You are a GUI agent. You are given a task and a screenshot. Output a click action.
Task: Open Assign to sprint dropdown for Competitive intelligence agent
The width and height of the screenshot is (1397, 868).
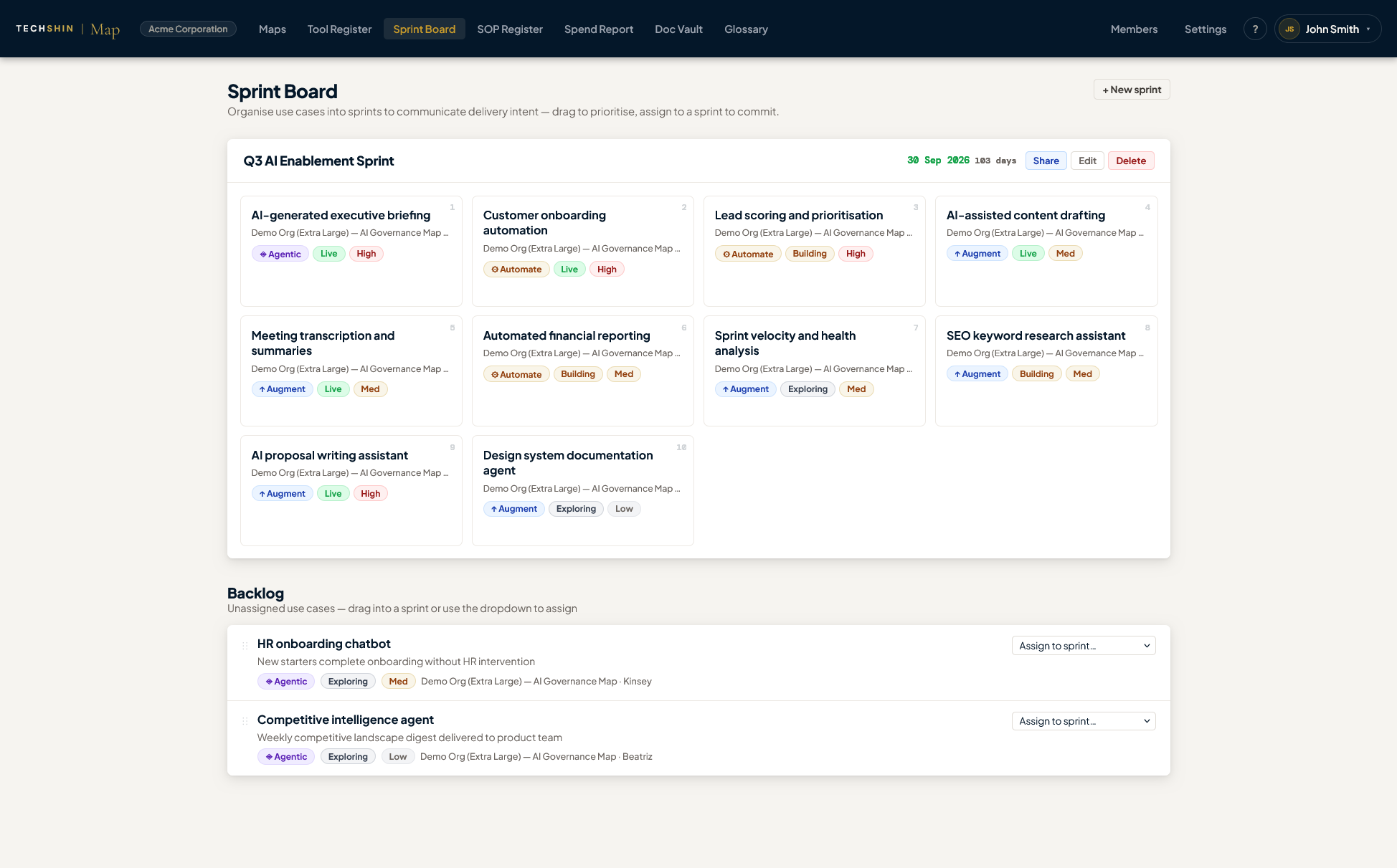point(1084,721)
